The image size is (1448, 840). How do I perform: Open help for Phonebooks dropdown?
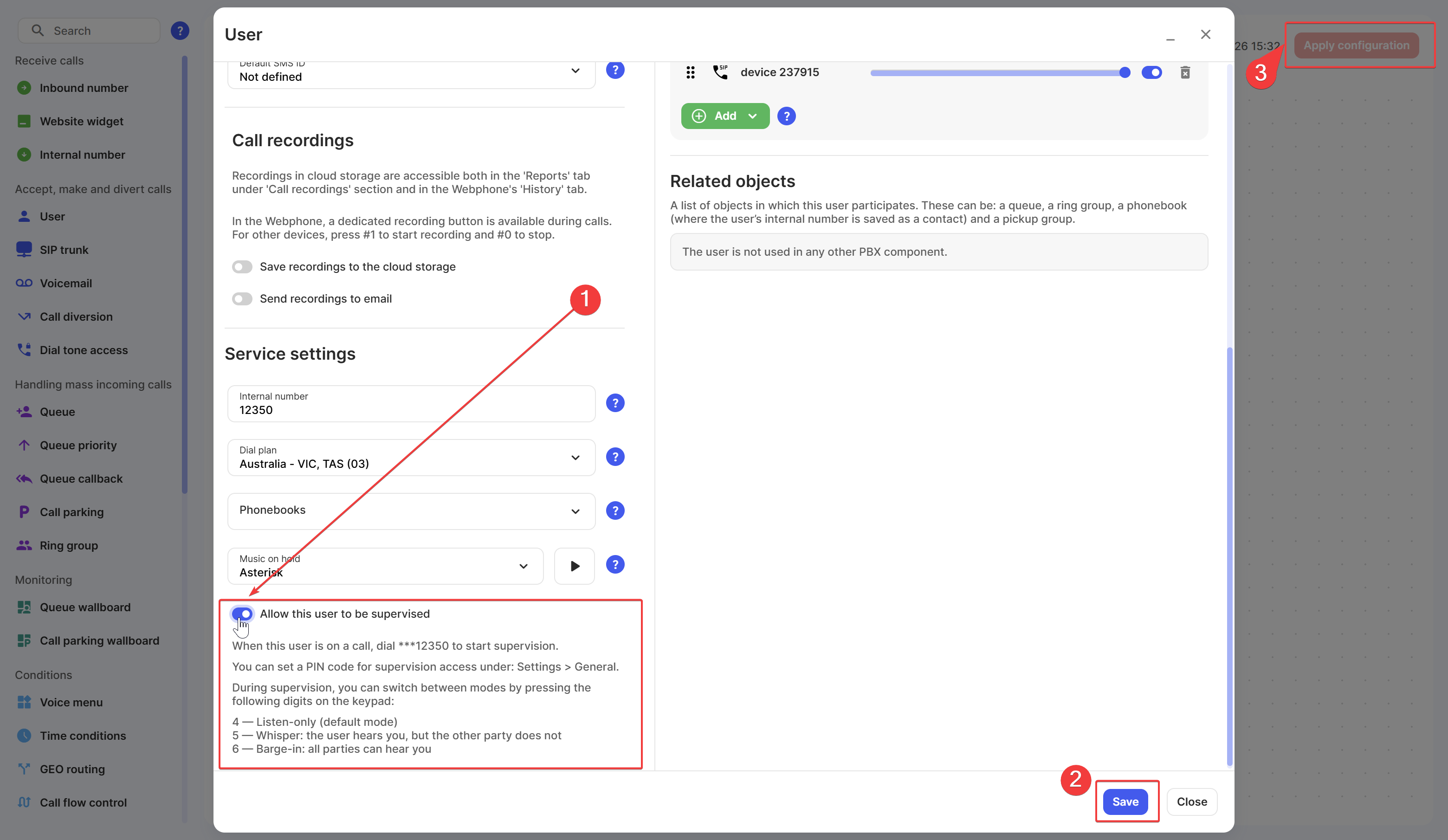[615, 511]
